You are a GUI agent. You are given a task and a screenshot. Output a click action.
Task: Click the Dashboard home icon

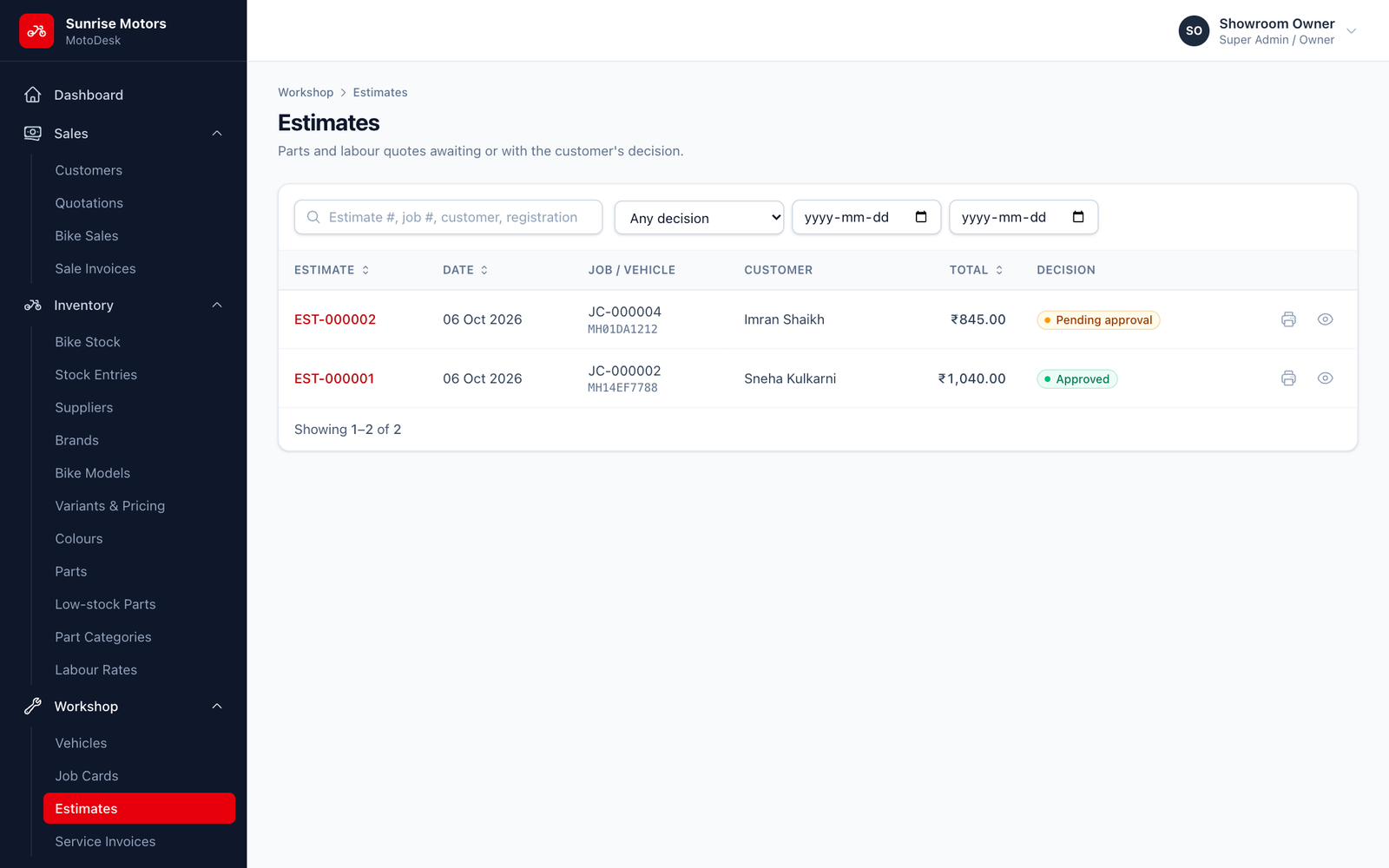[33, 95]
